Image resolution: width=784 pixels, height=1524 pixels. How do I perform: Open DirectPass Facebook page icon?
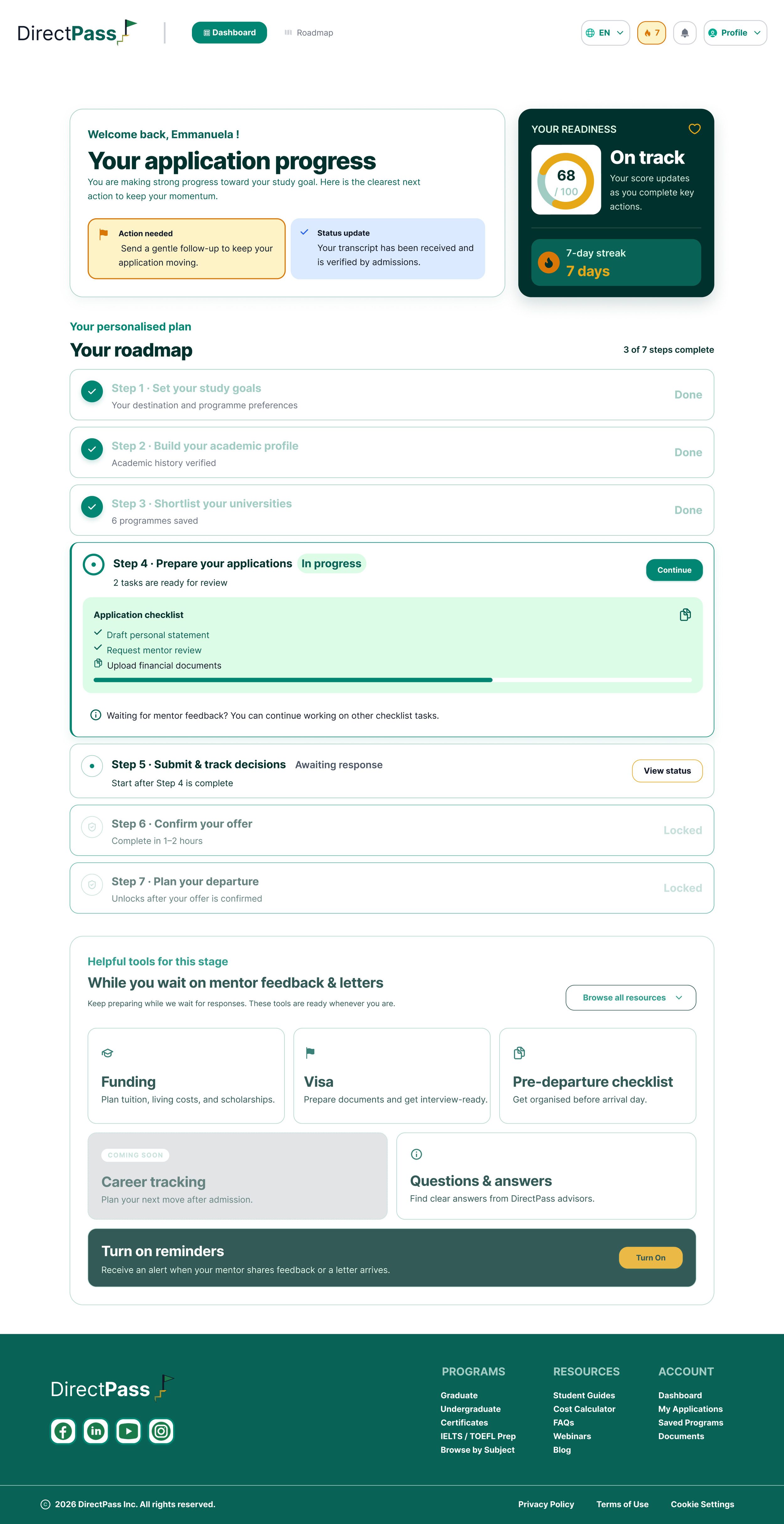(63, 1431)
